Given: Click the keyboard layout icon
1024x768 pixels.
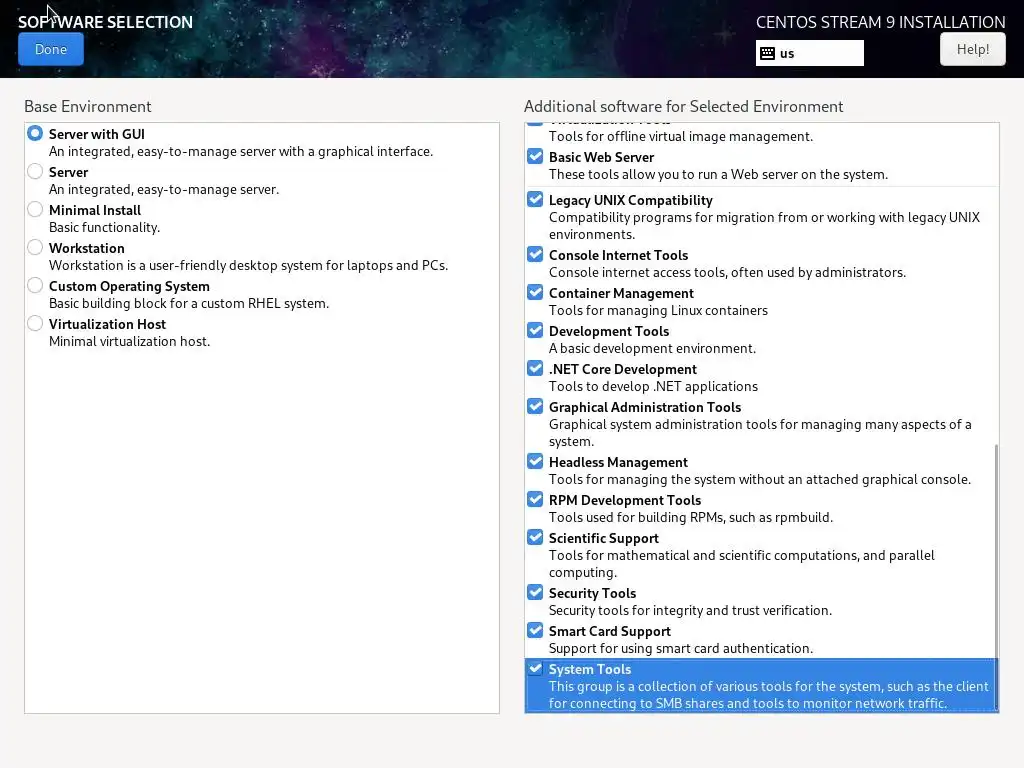Looking at the screenshot, I should [767, 53].
